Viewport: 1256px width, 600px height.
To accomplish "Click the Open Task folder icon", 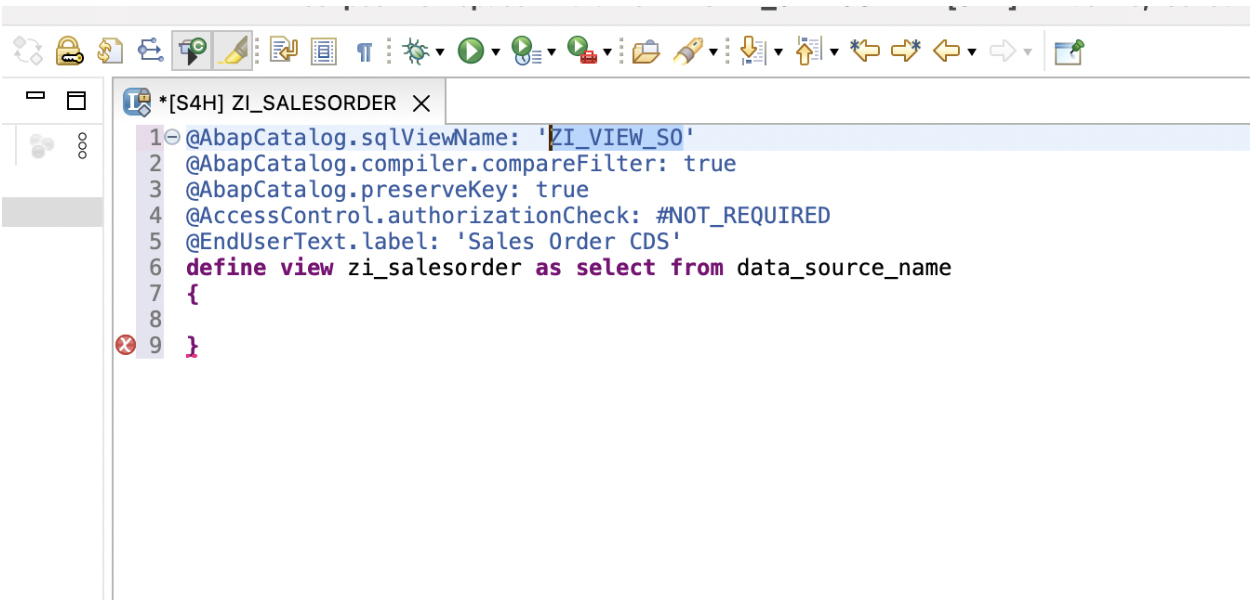I will coord(646,51).
